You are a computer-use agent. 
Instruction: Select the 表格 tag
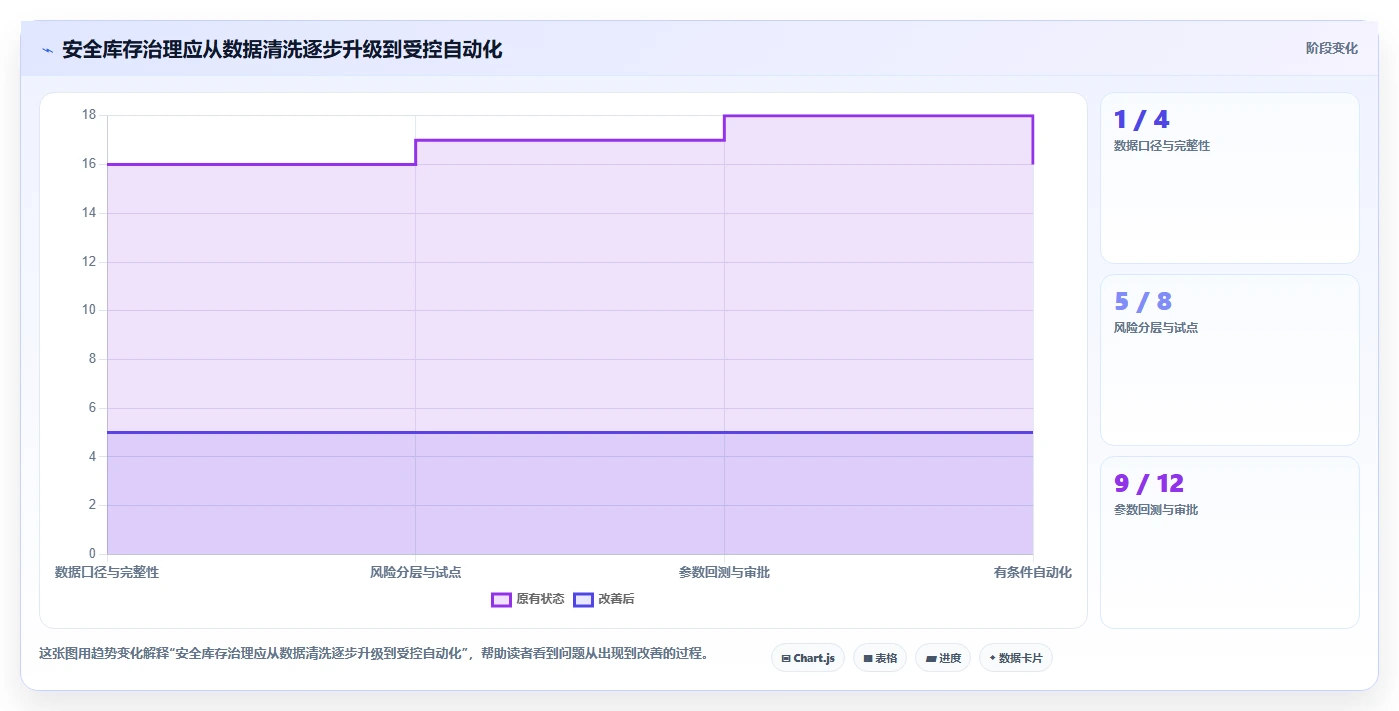click(x=880, y=658)
